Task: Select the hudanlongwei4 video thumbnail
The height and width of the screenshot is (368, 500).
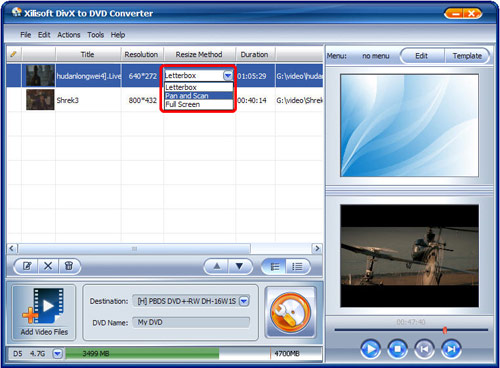Action: (40, 76)
